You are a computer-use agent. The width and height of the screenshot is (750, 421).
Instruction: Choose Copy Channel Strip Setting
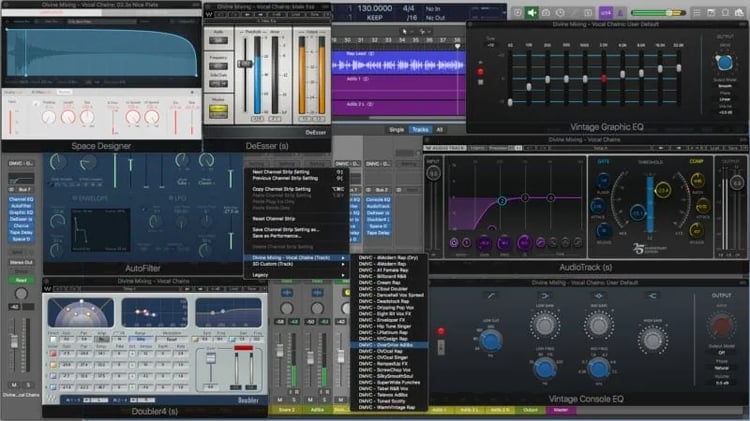point(296,189)
